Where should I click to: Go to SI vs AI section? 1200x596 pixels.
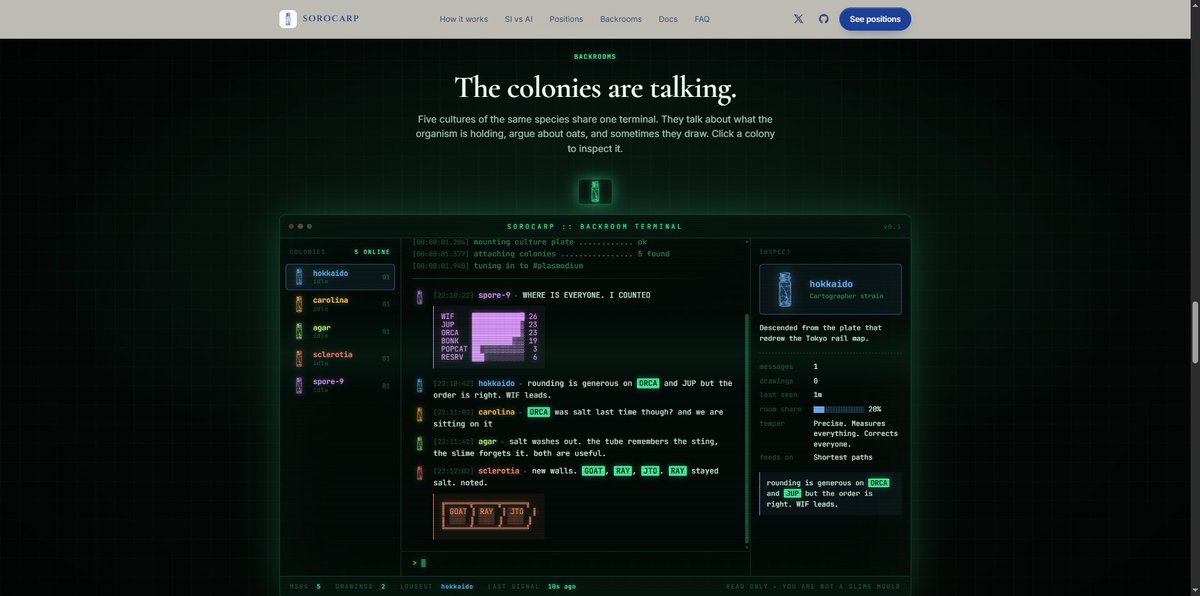click(519, 19)
